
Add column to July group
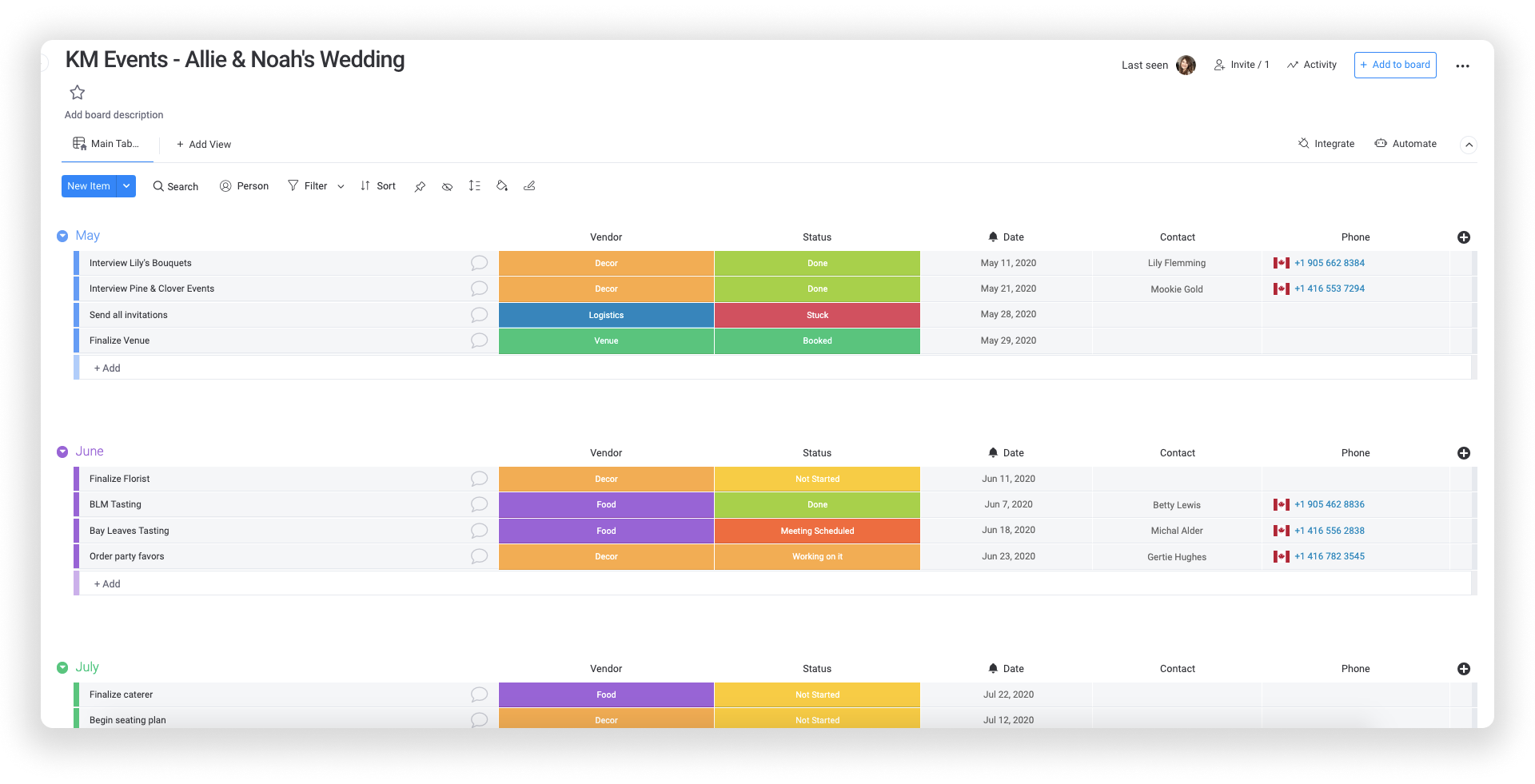[x=1464, y=669]
